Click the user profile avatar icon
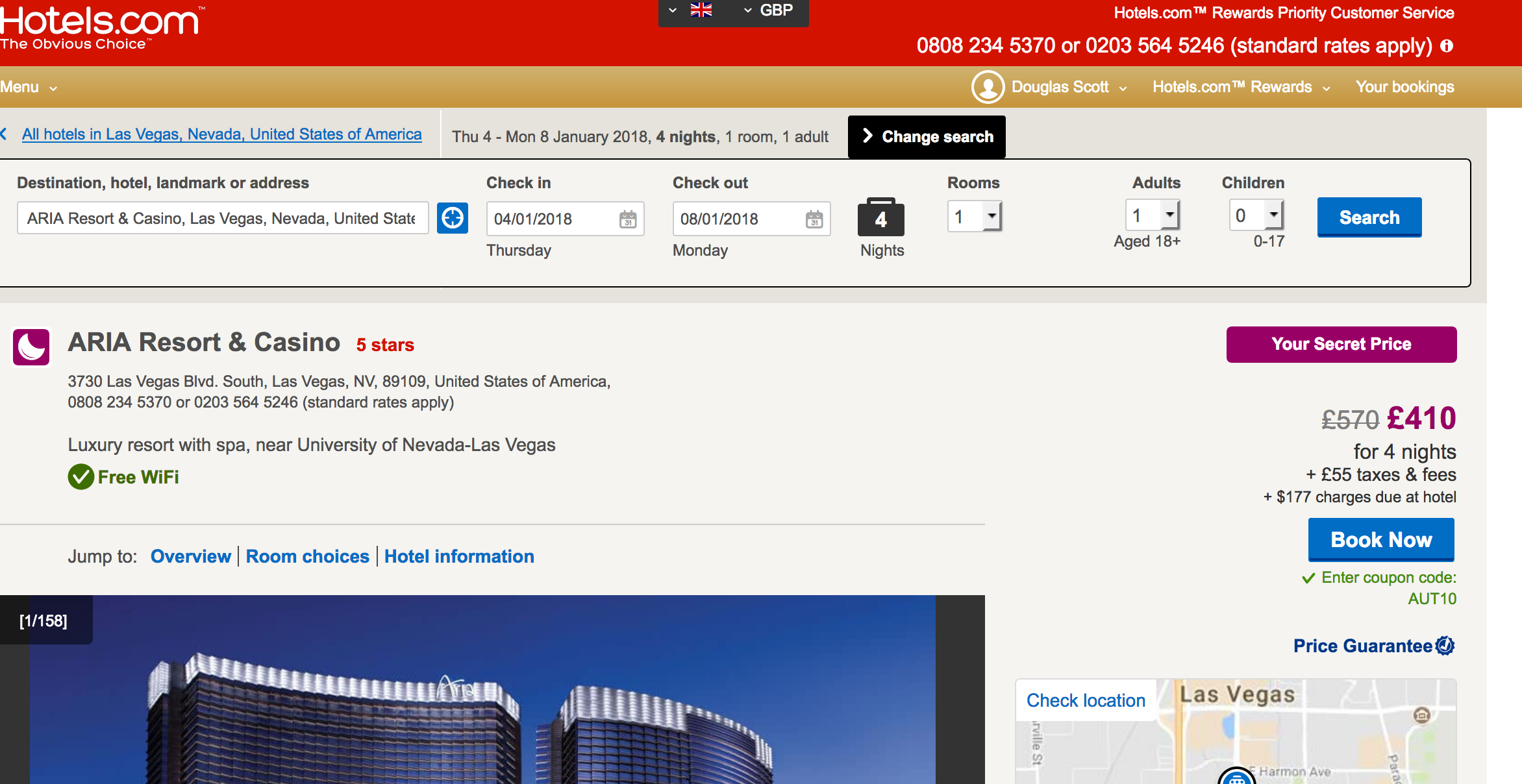The width and height of the screenshot is (1522, 784). [988, 87]
